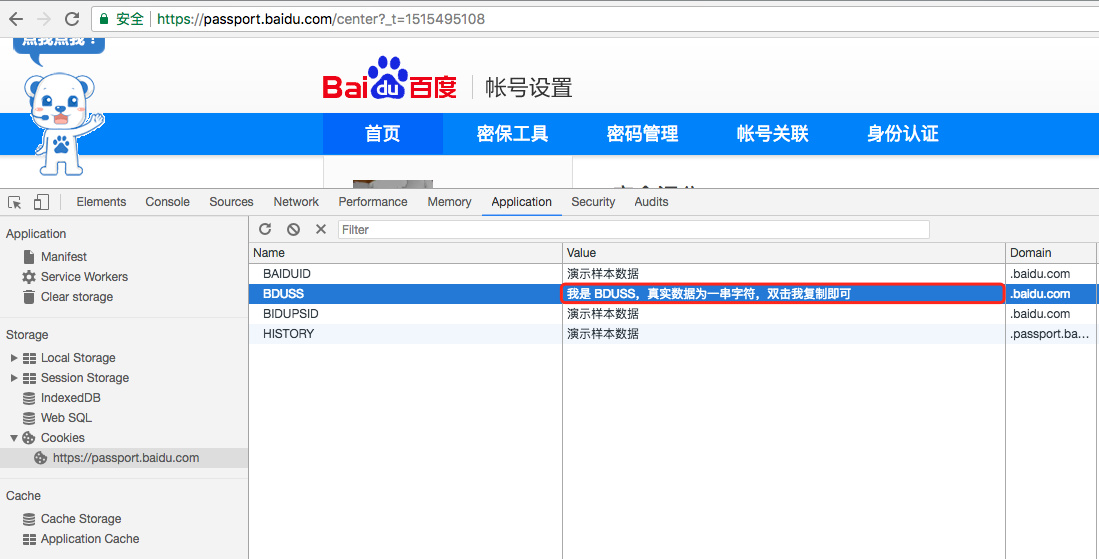Click the Baidu logo
Image resolution: width=1099 pixels, height=559 pixels.
[390, 79]
